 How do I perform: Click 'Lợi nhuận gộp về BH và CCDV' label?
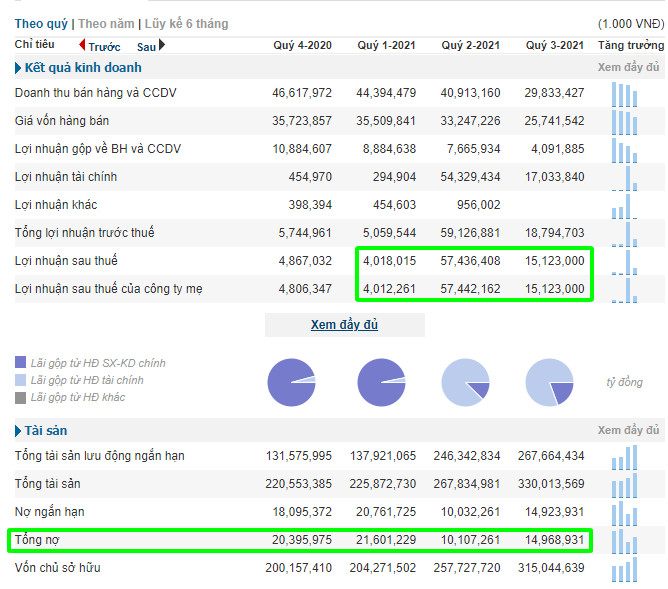(x=98, y=149)
